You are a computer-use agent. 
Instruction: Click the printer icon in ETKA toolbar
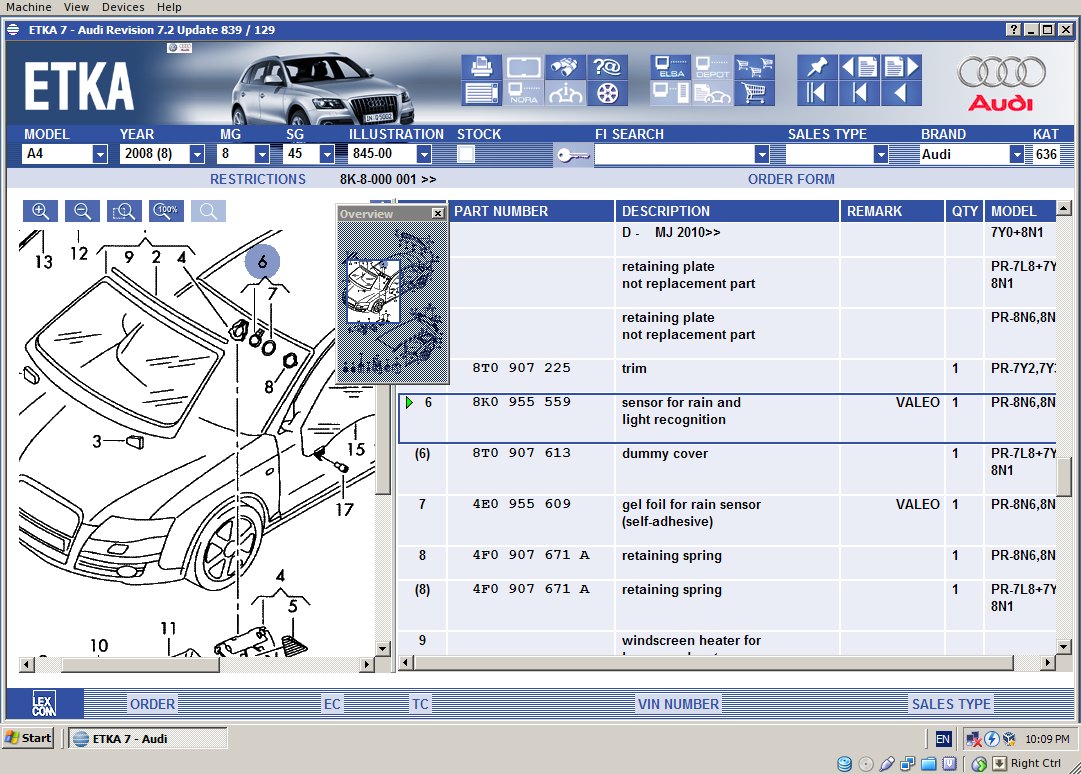[481, 68]
